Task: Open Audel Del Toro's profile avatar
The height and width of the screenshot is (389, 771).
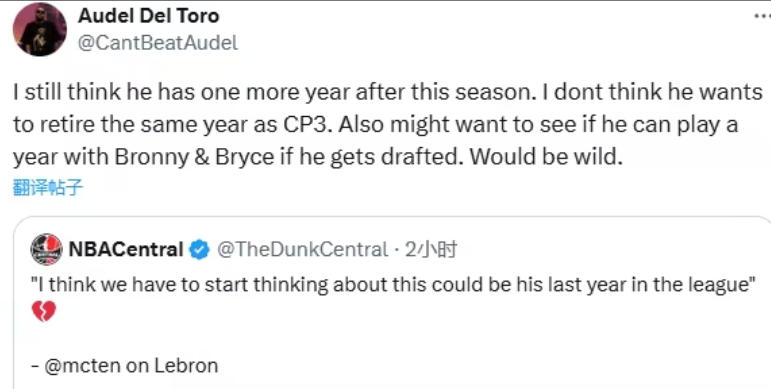Action: 39,30
